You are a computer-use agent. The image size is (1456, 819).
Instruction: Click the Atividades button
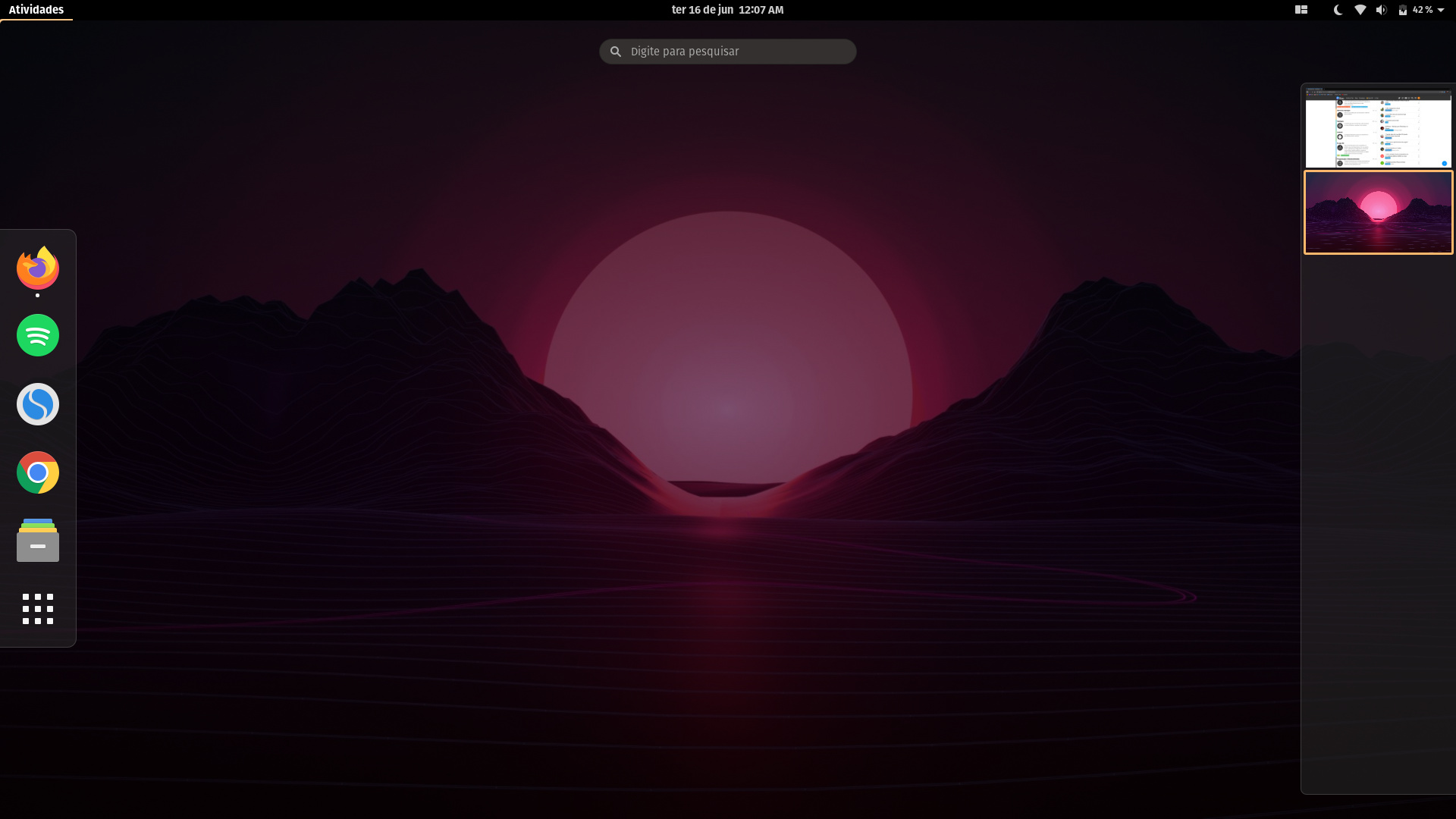pyautogui.click(x=36, y=10)
